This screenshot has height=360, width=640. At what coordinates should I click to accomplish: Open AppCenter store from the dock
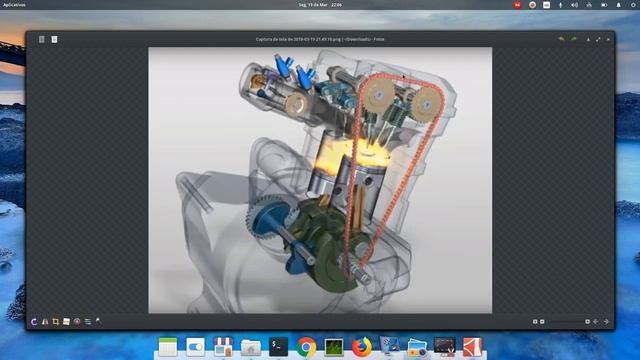pyautogui.click(x=223, y=347)
